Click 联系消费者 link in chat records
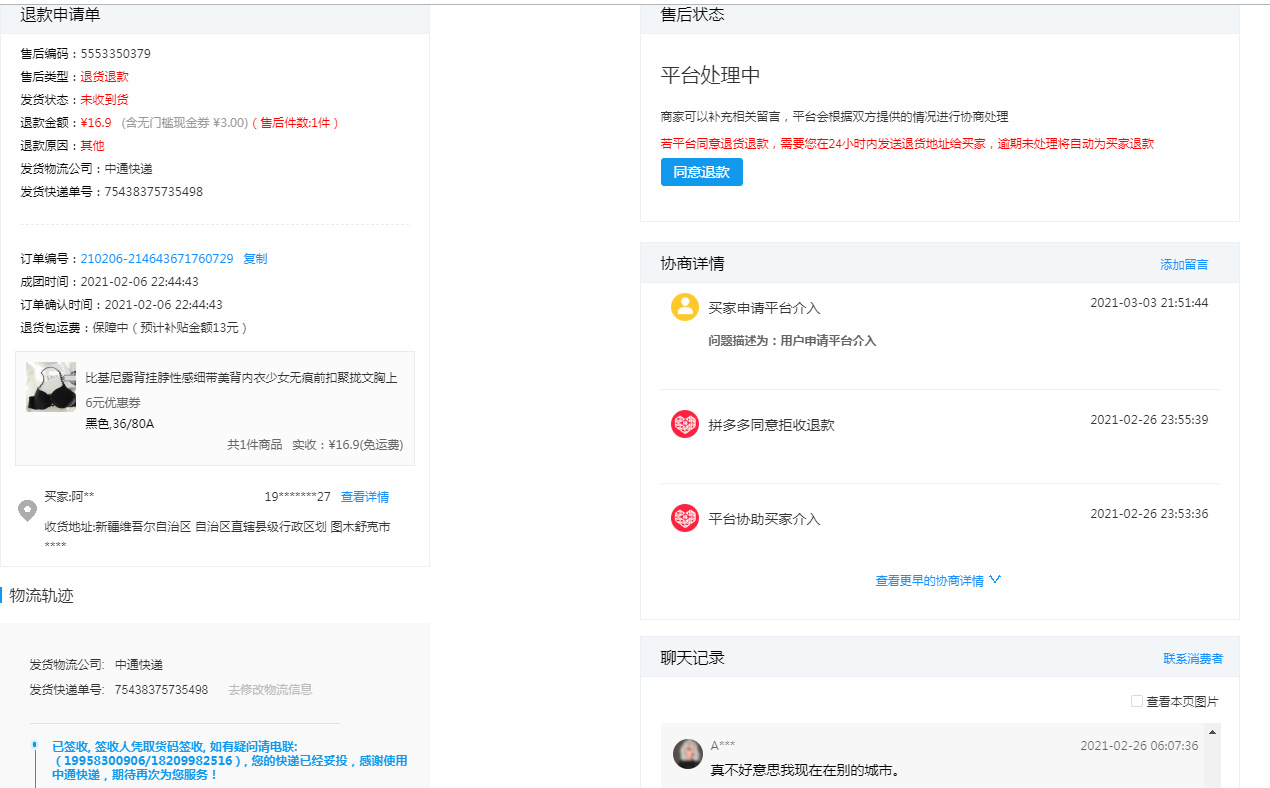 [1193, 658]
